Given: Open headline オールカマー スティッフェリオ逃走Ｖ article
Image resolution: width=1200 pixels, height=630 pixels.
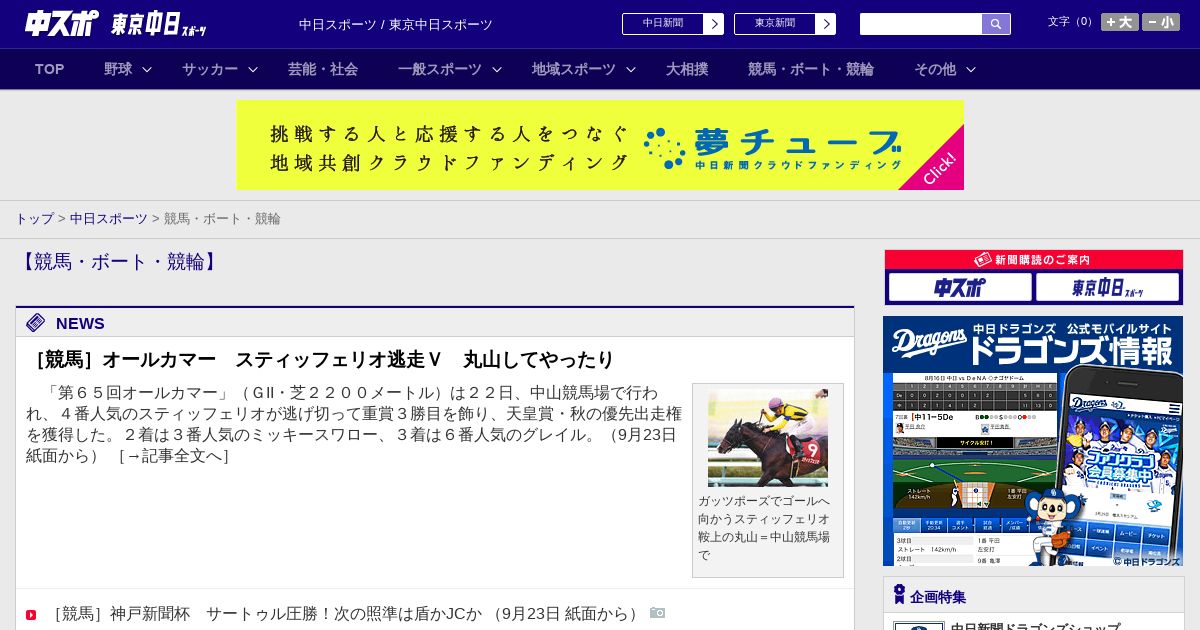Looking at the screenshot, I should [322, 359].
